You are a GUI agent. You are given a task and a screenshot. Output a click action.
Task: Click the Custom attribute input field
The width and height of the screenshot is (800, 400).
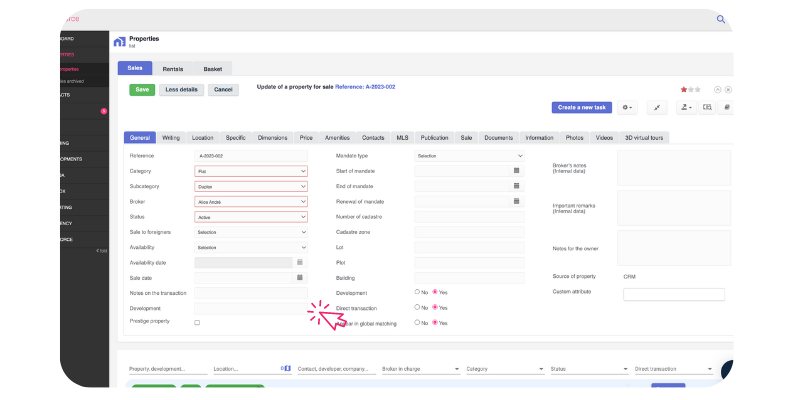pyautogui.click(x=674, y=294)
